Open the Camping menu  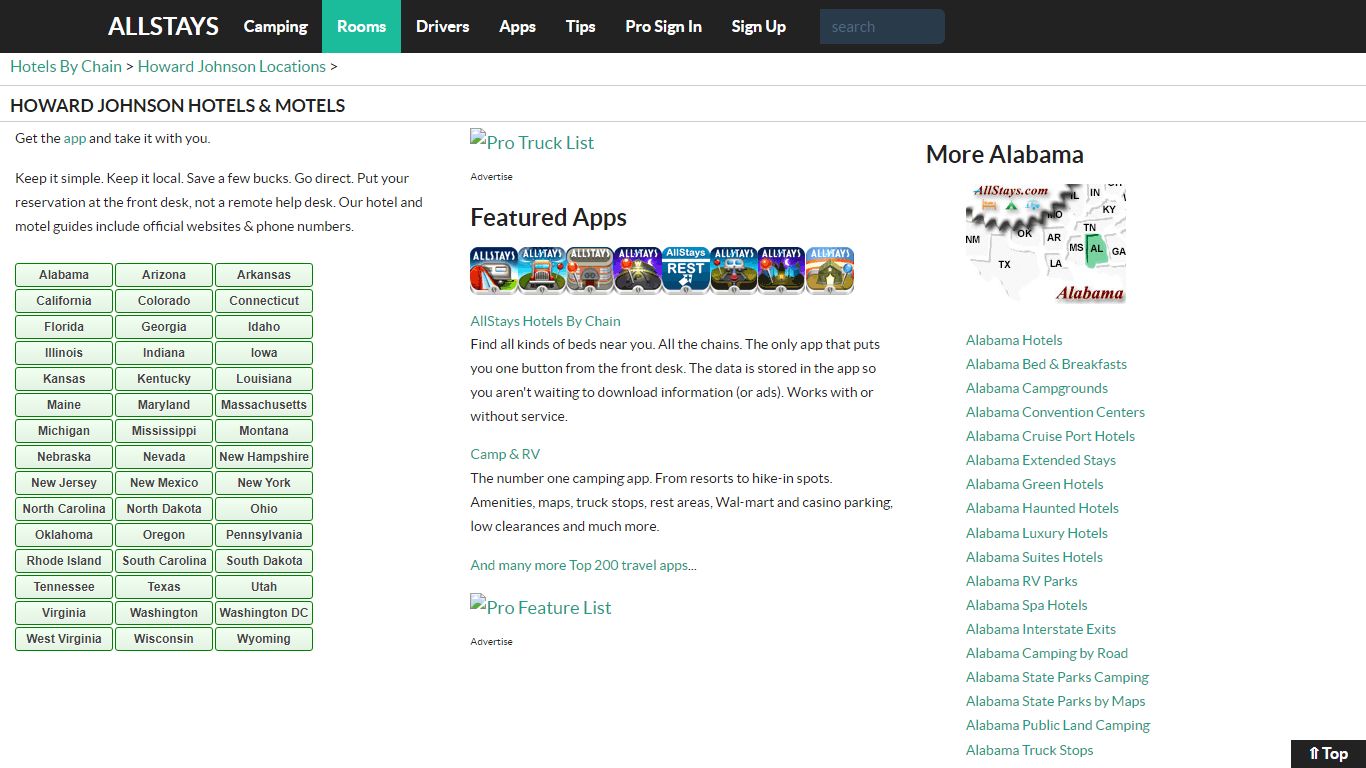[276, 27]
